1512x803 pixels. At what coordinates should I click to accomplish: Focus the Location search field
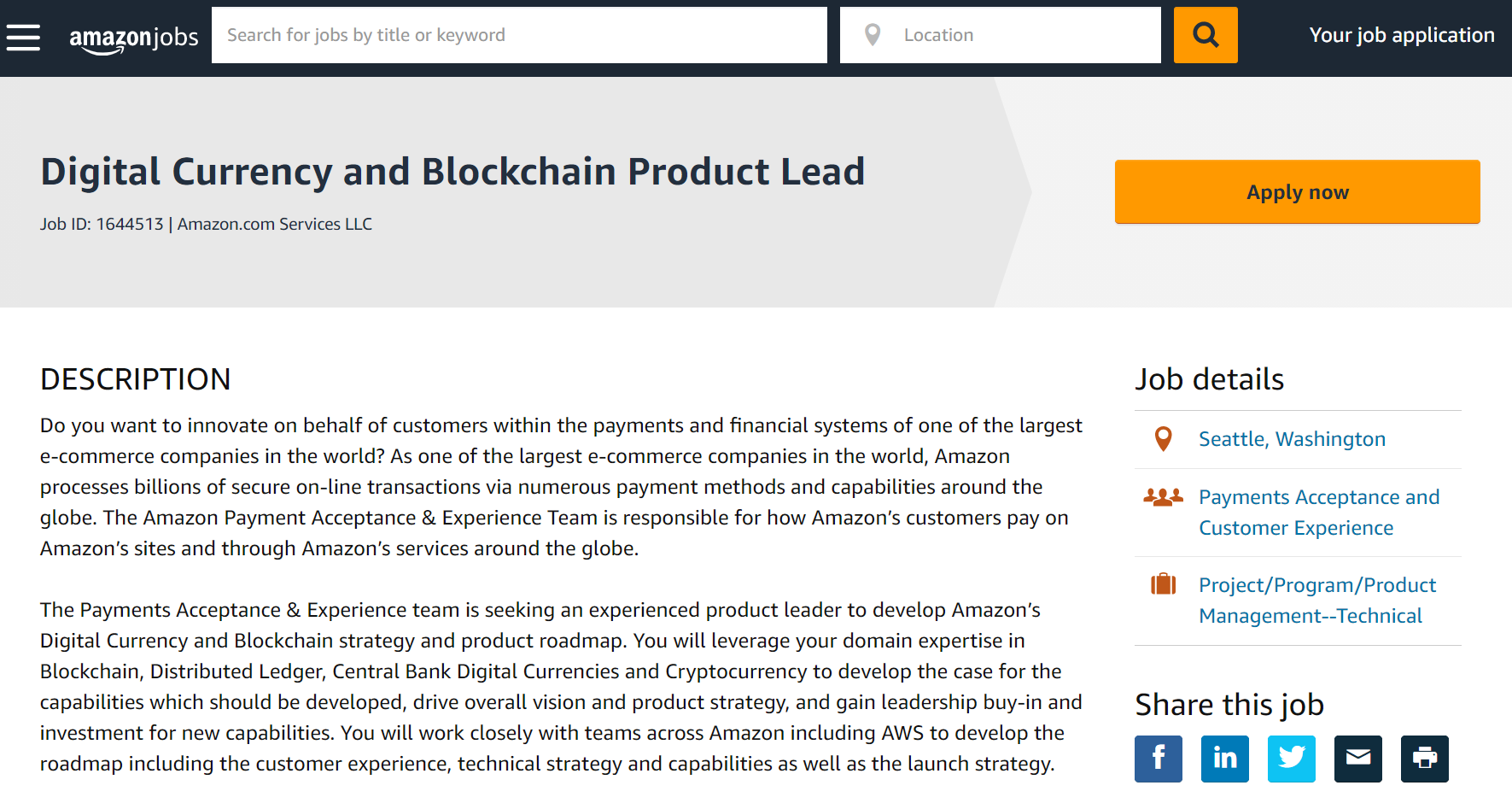tap(1025, 35)
